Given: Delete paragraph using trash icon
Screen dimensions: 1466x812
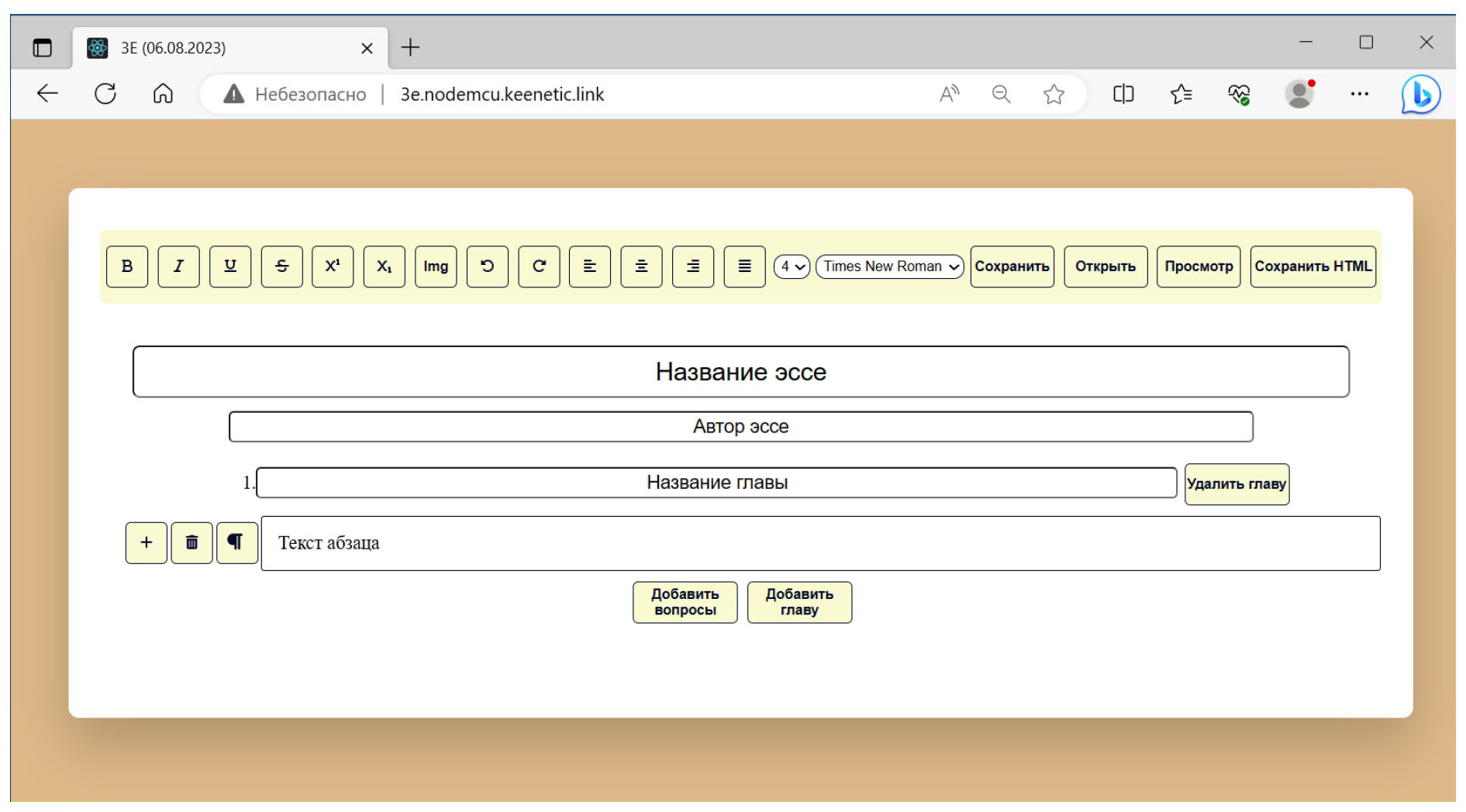Looking at the screenshot, I should 191,542.
